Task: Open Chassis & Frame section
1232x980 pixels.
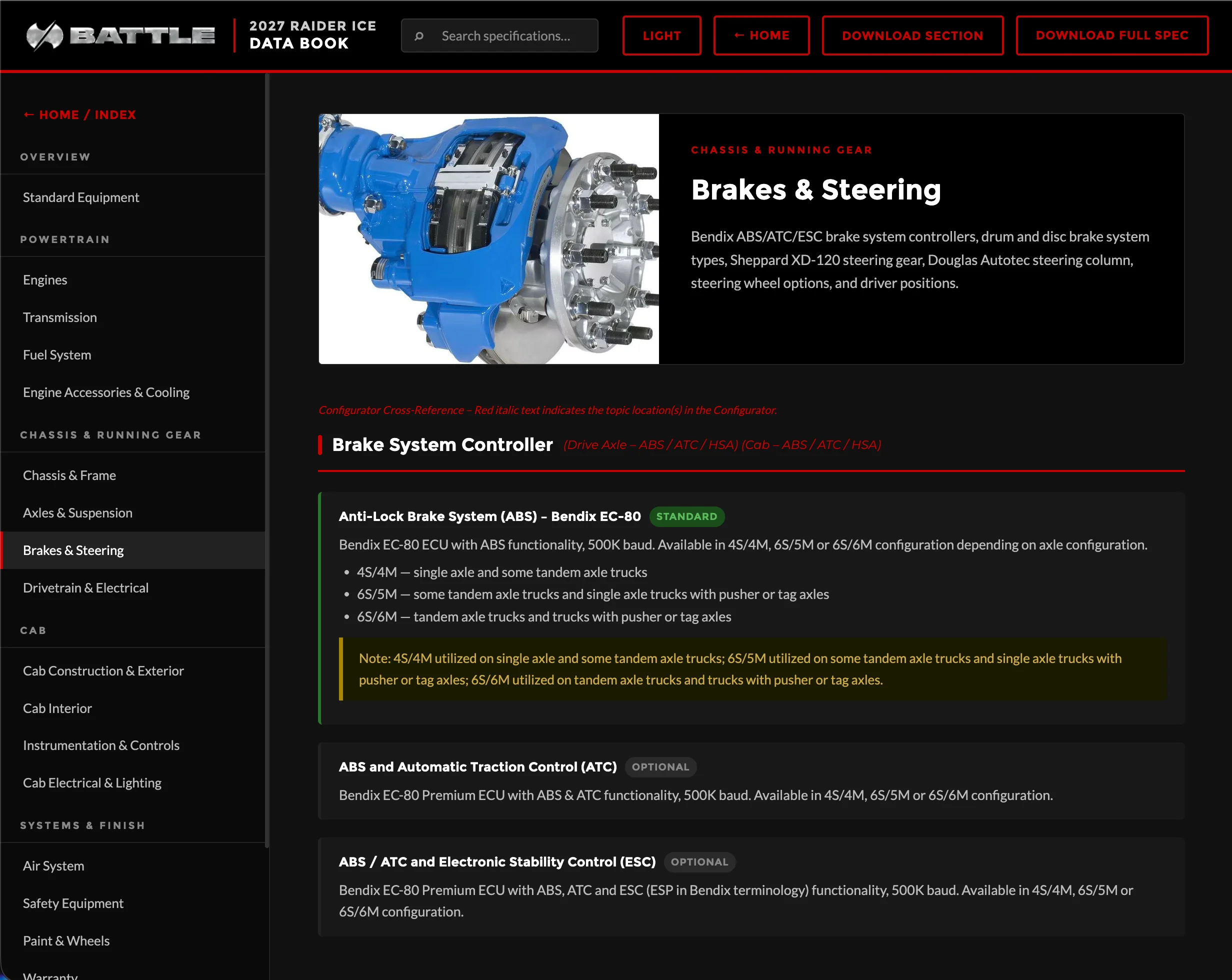Action: click(132, 475)
